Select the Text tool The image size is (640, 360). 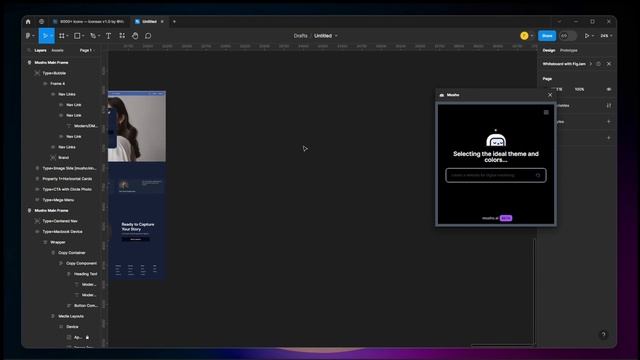109,36
